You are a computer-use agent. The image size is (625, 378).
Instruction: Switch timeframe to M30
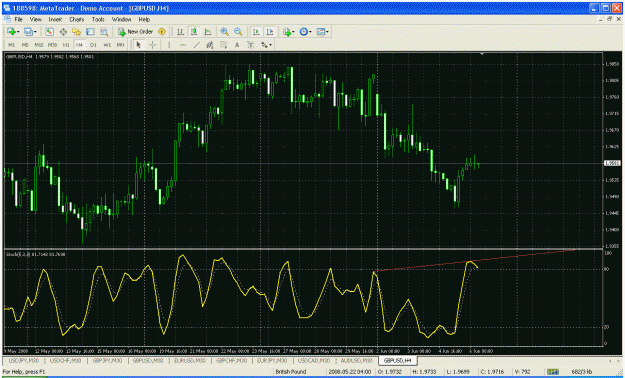pos(52,45)
